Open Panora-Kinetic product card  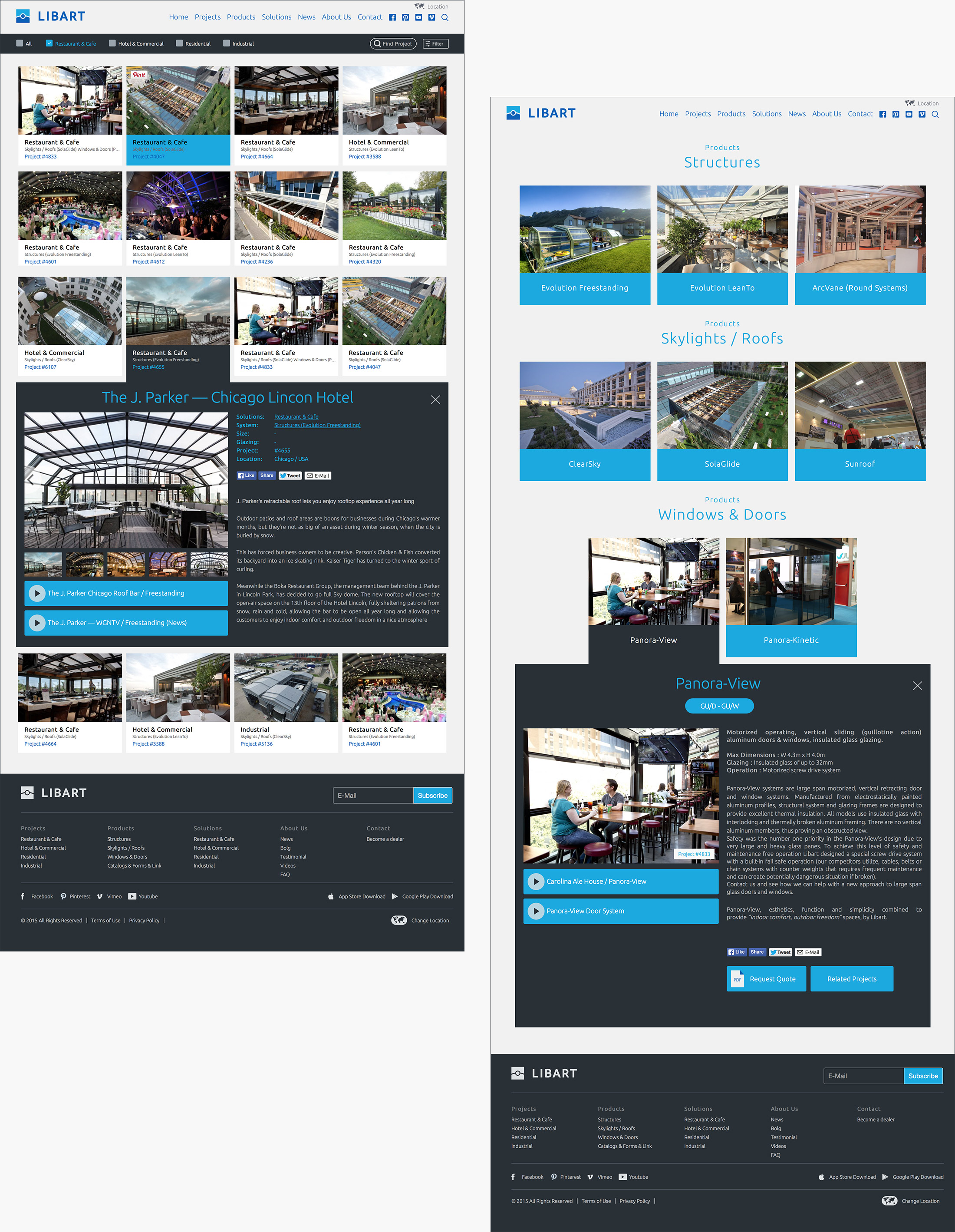pyautogui.click(x=791, y=597)
